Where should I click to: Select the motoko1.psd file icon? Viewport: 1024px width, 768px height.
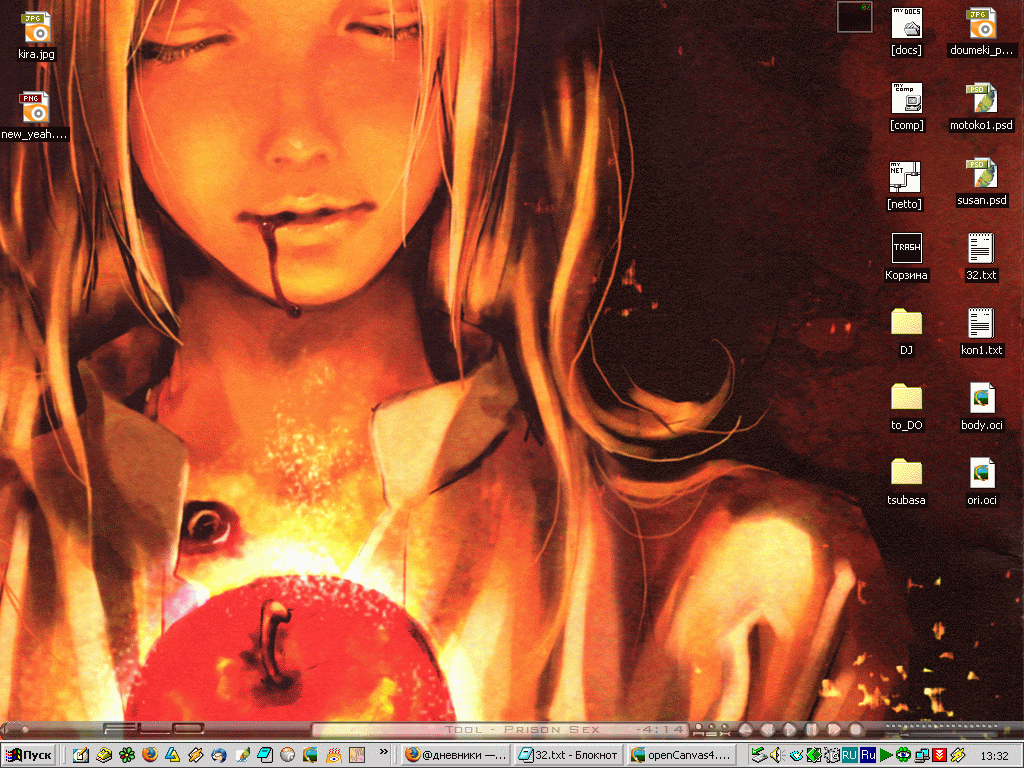pos(981,107)
